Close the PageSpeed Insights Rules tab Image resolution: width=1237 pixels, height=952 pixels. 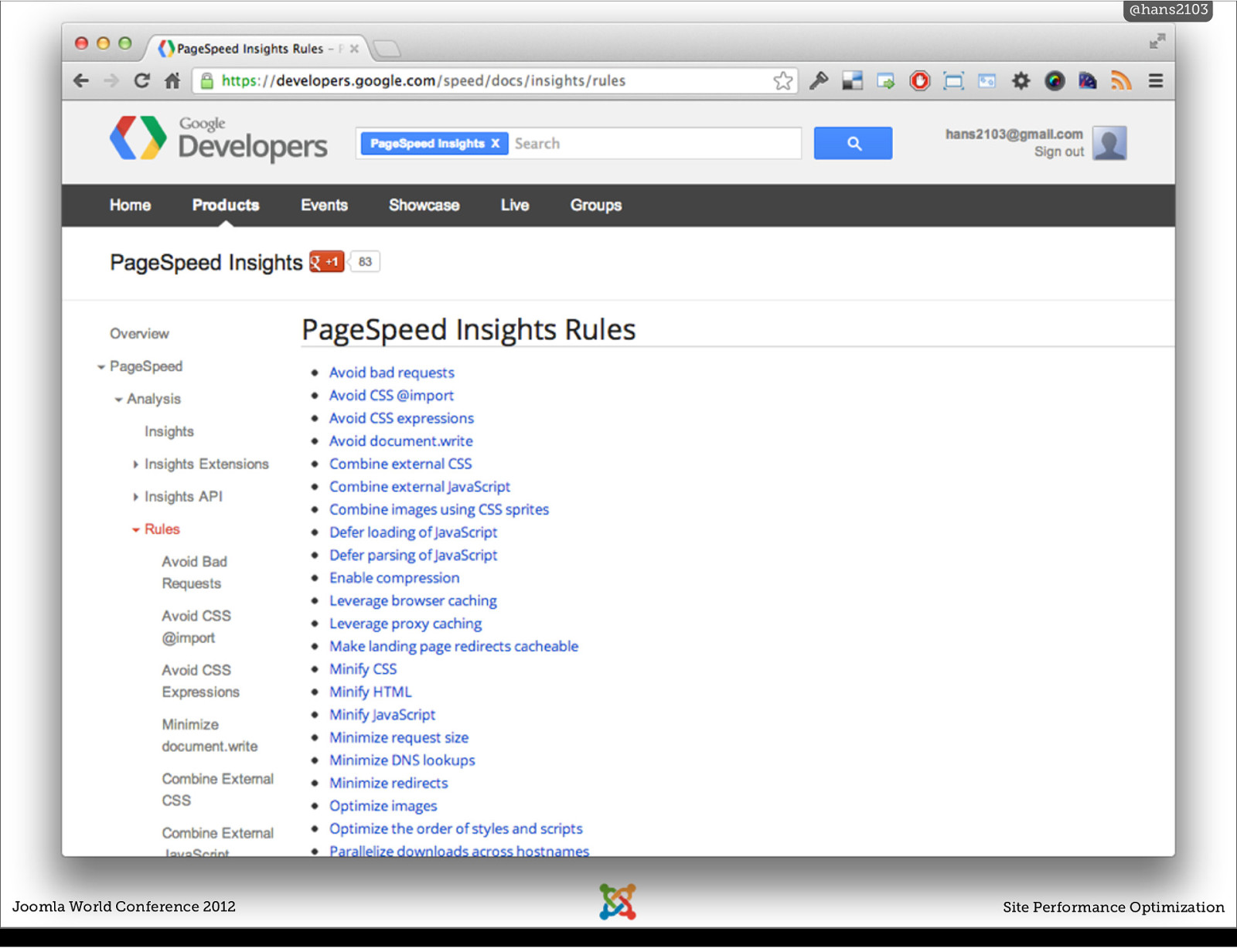[354, 49]
